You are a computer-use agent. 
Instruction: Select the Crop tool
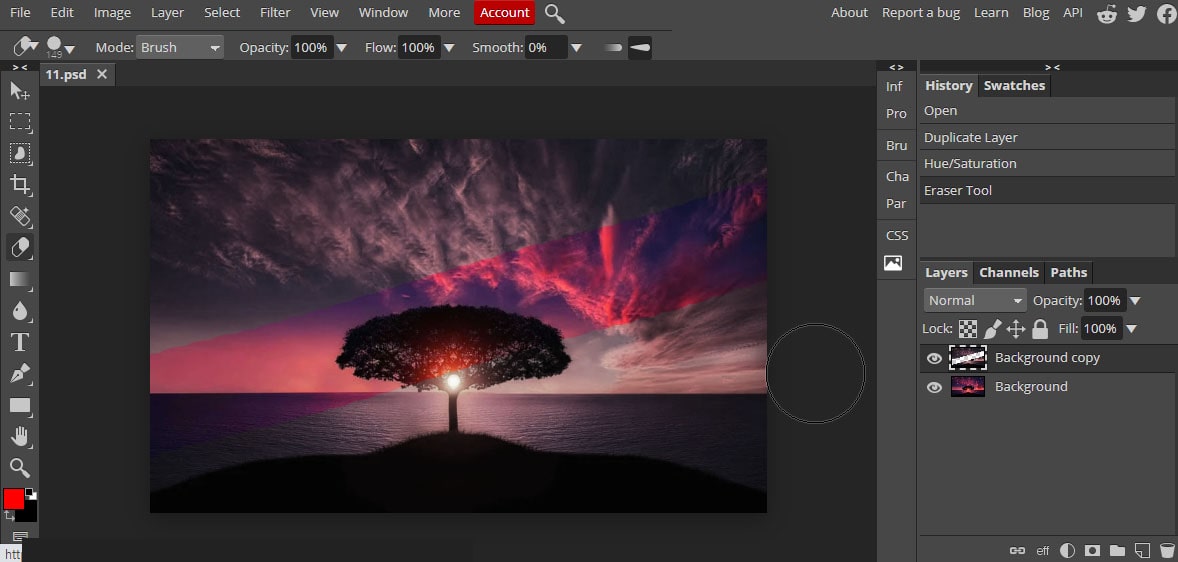(20, 185)
